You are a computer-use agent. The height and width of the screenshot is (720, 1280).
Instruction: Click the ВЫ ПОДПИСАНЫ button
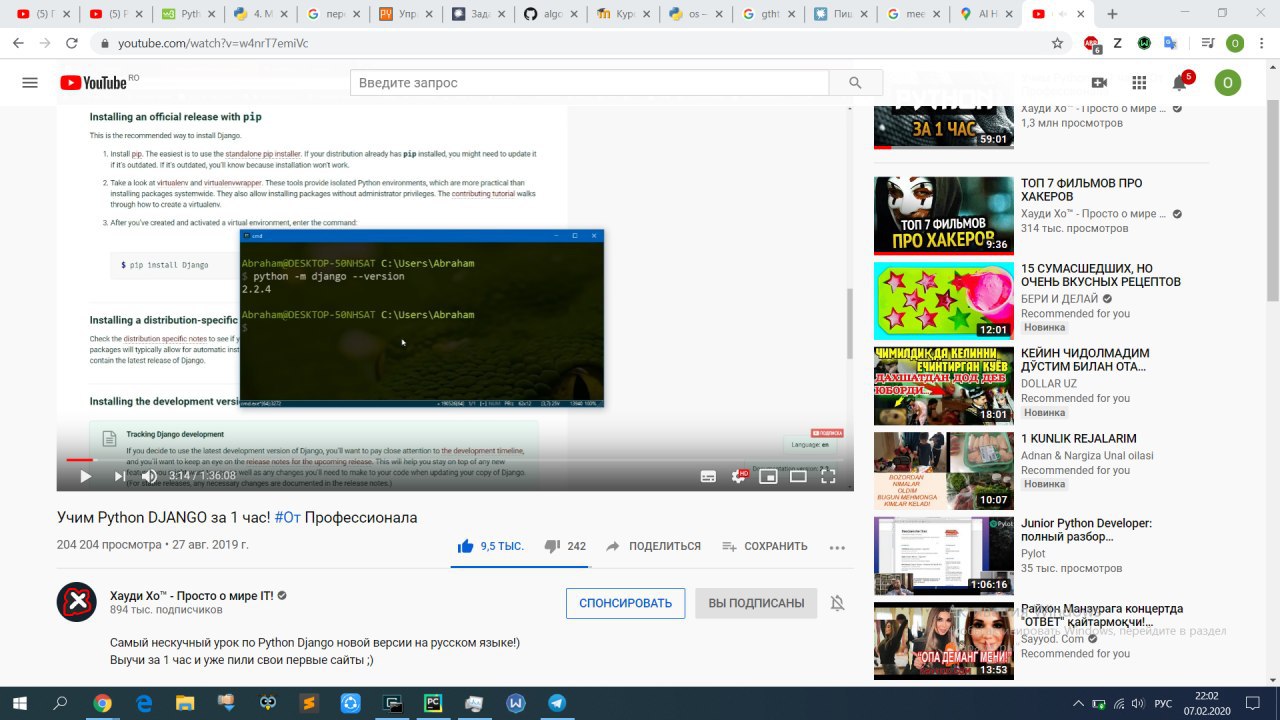756,603
